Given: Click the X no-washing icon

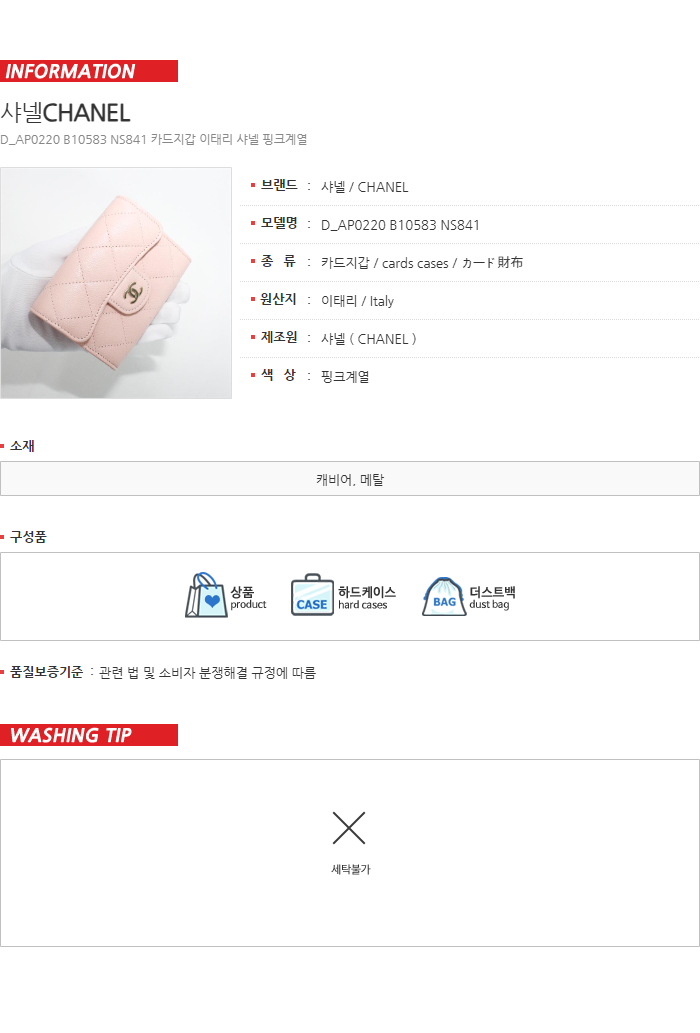Looking at the screenshot, I should click(349, 828).
